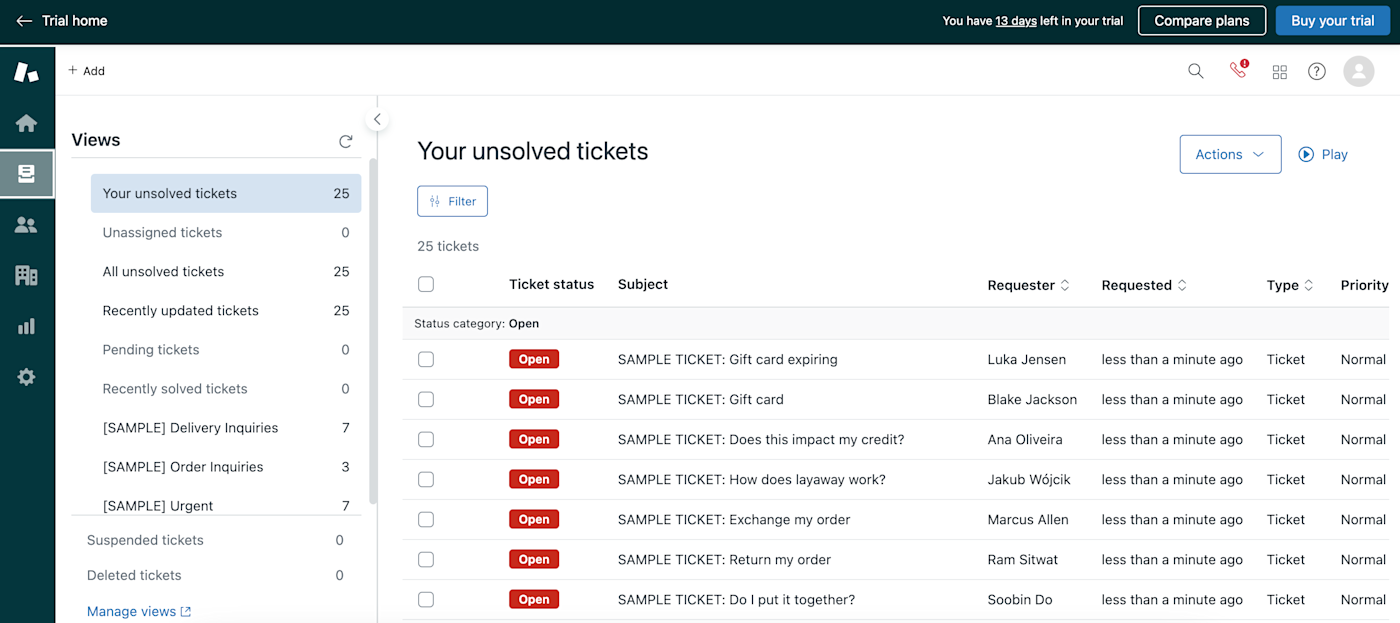Viewport: 1400px width, 623px height.
Task: Select the Unassigned tickets view
Action: [x=163, y=233]
